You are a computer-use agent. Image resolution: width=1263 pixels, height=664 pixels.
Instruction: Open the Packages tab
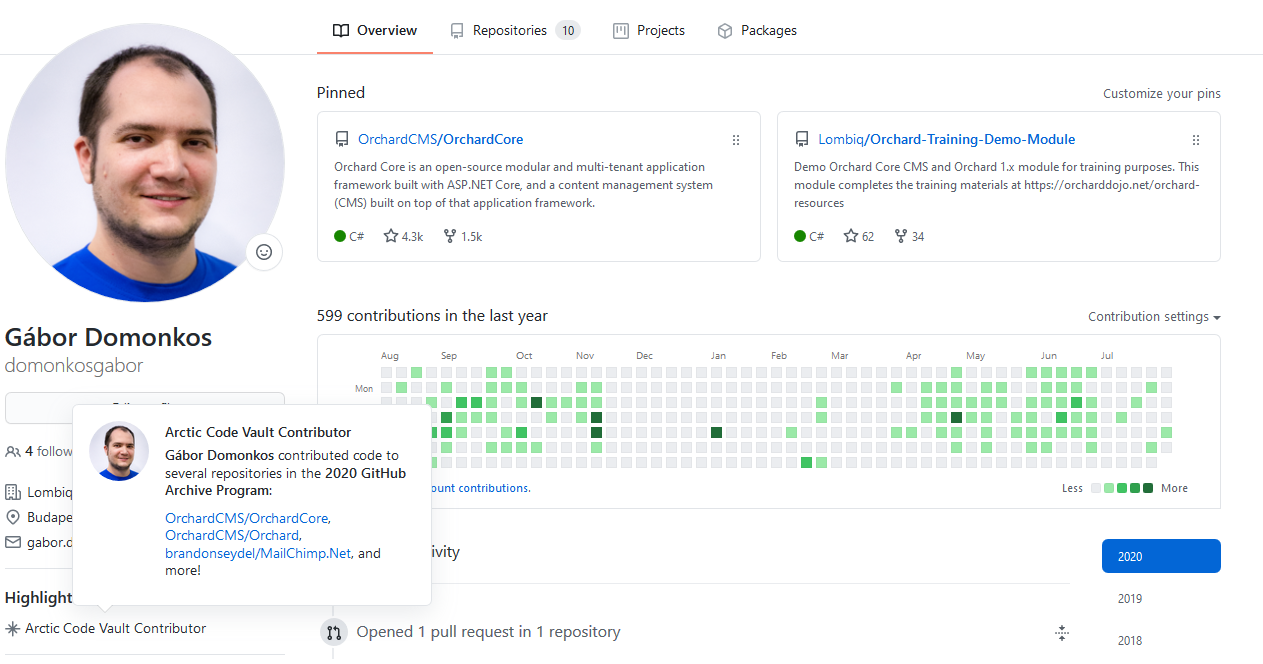[x=757, y=30]
